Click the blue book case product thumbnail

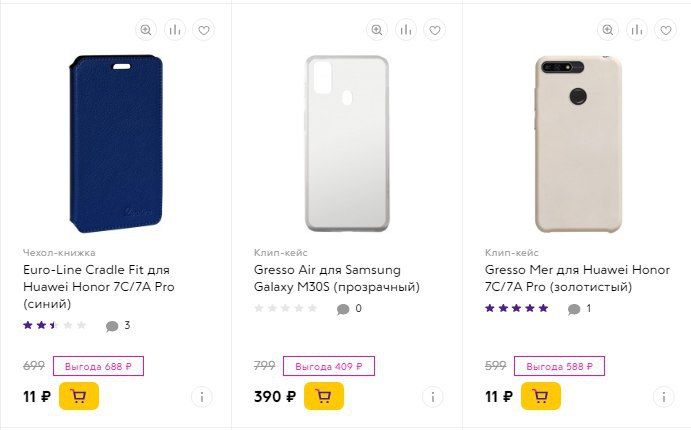pyautogui.click(x=116, y=143)
